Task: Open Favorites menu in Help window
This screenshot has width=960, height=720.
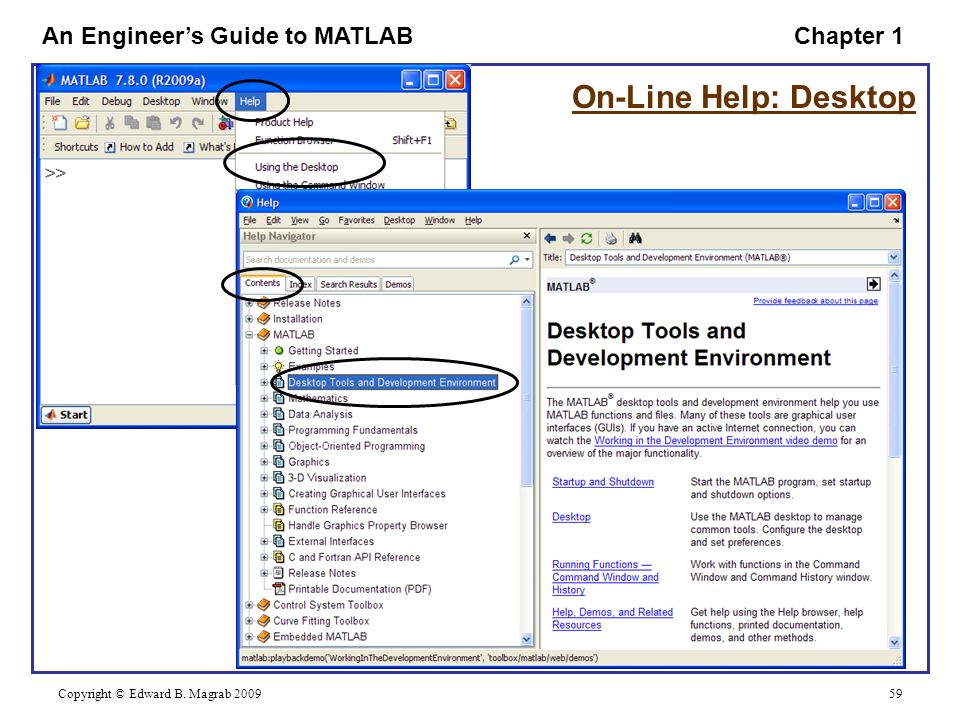Action: pyautogui.click(x=356, y=220)
